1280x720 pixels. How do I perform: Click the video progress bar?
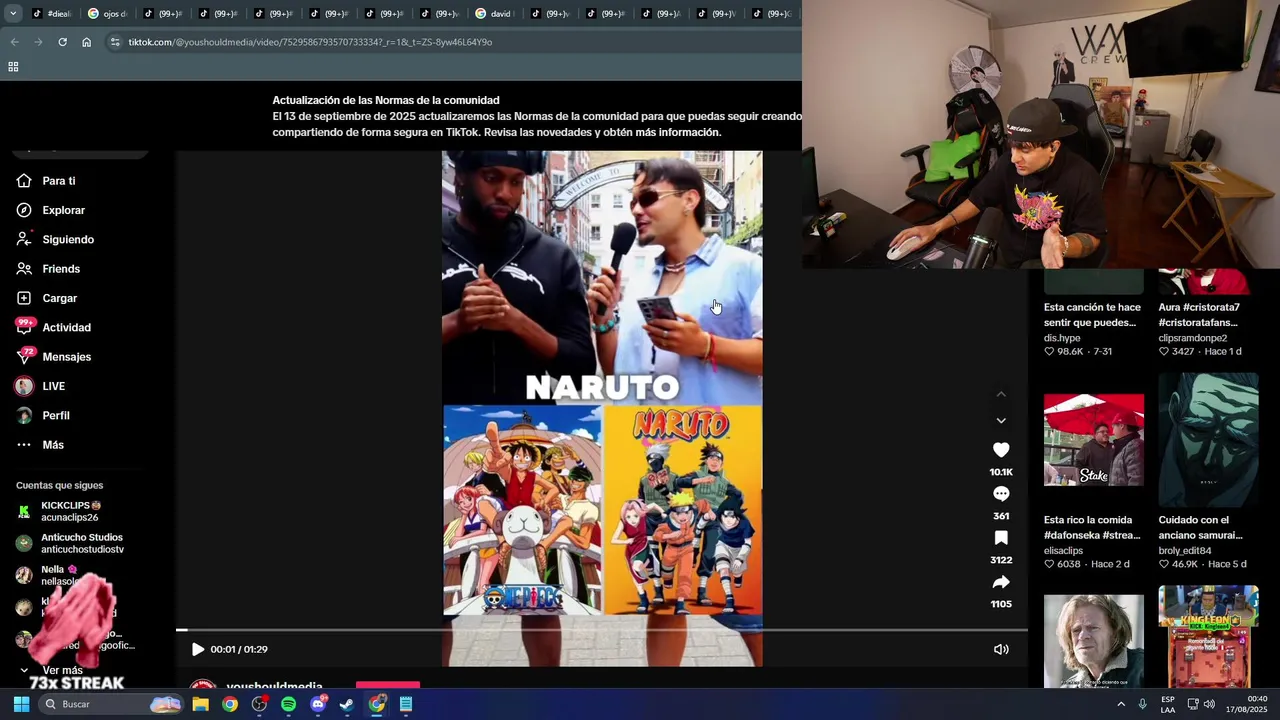pyautogui.click(x=602, y=630)
